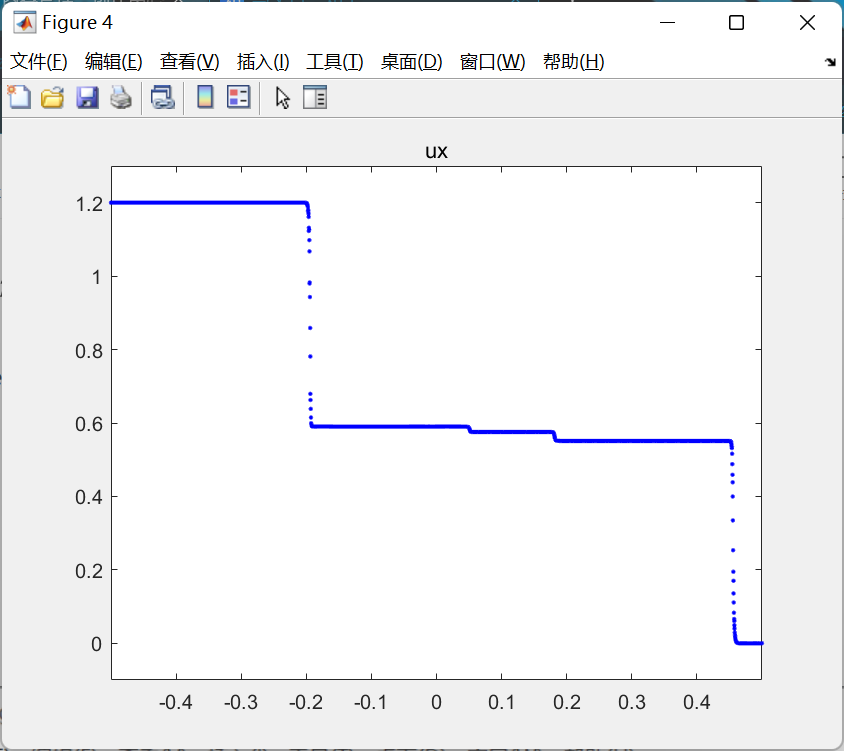Open the 编辑 menu
The image size is (844, 751).
pyautogui.click(x=113, y=61)
